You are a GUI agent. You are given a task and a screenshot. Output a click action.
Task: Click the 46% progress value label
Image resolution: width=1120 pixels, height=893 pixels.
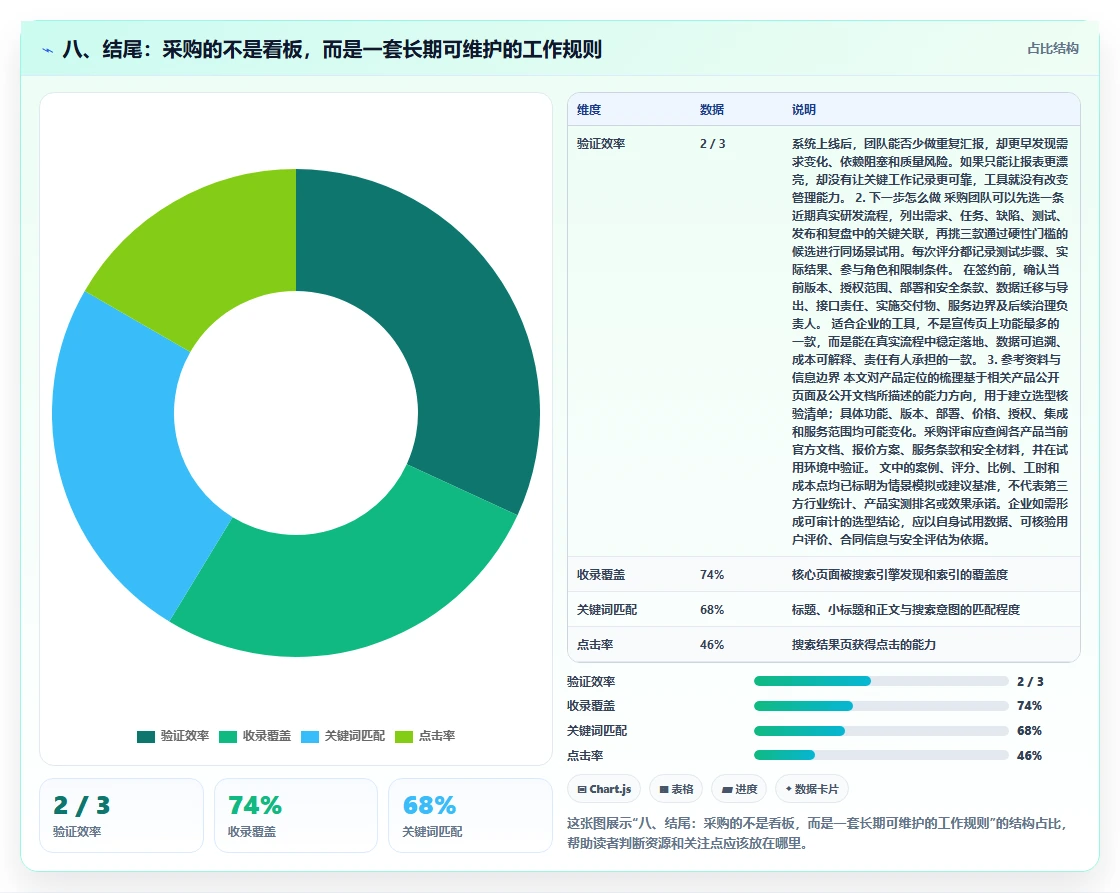pyautogui.click(x=1029, y=755)
